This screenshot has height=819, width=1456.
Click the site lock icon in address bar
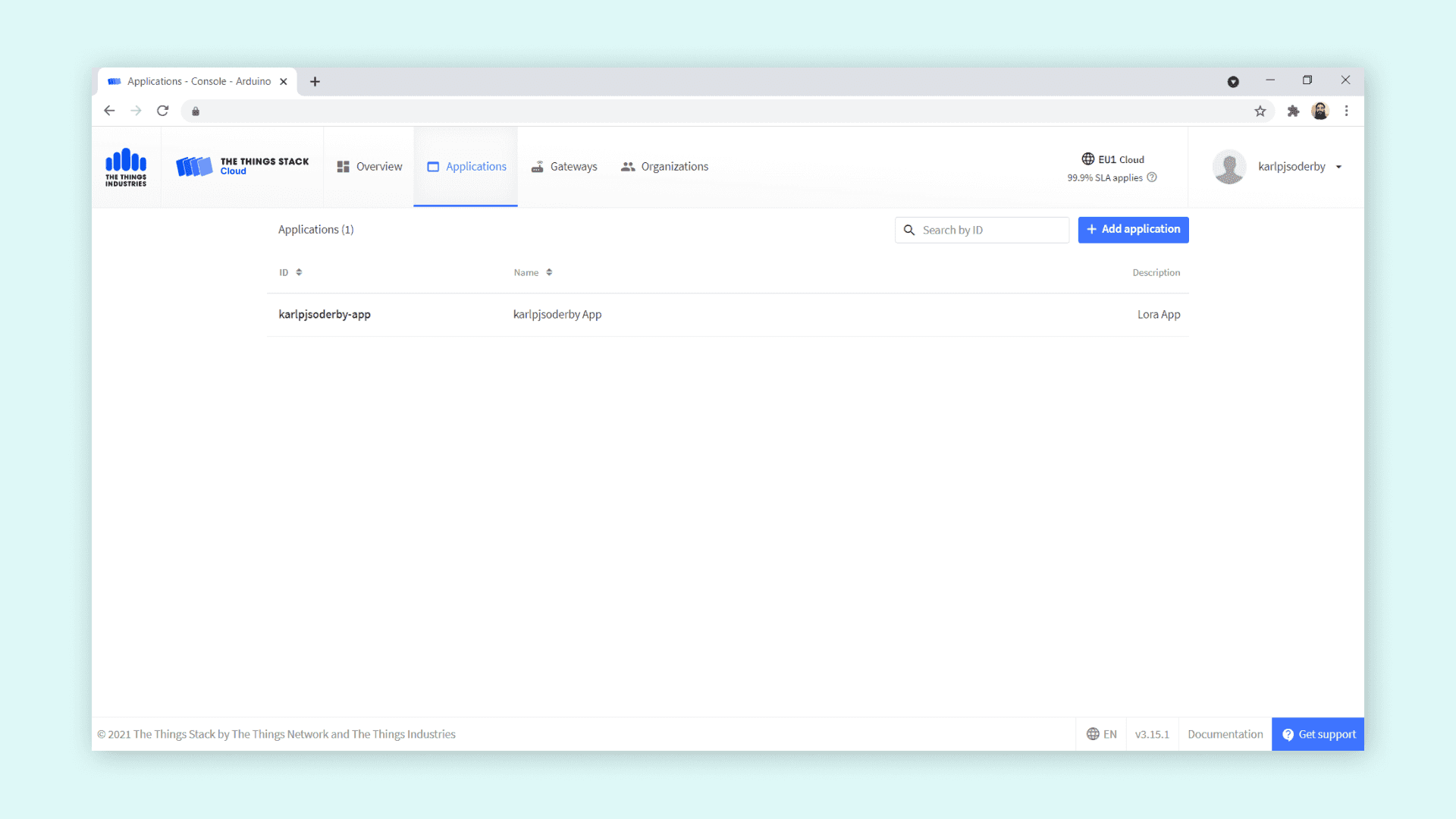pyautogui.click(x=196, y=111)
